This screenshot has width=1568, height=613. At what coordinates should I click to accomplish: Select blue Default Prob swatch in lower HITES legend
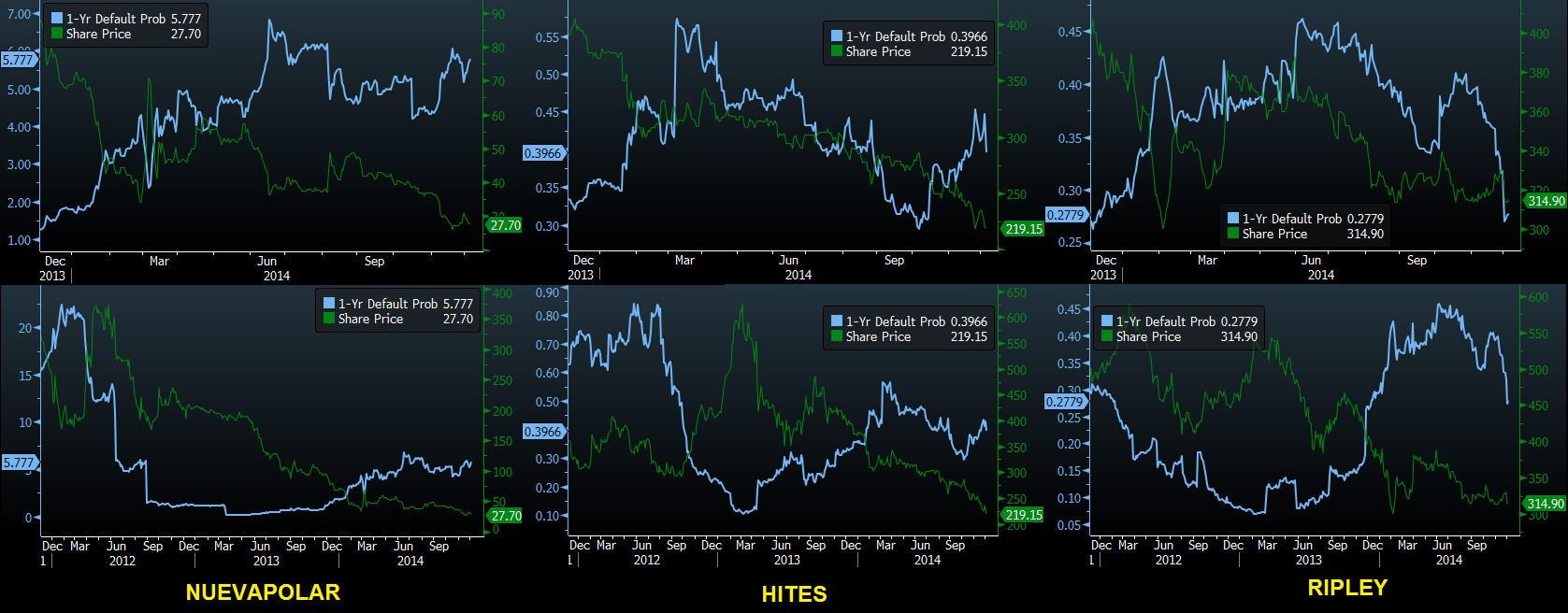(837, 321)
